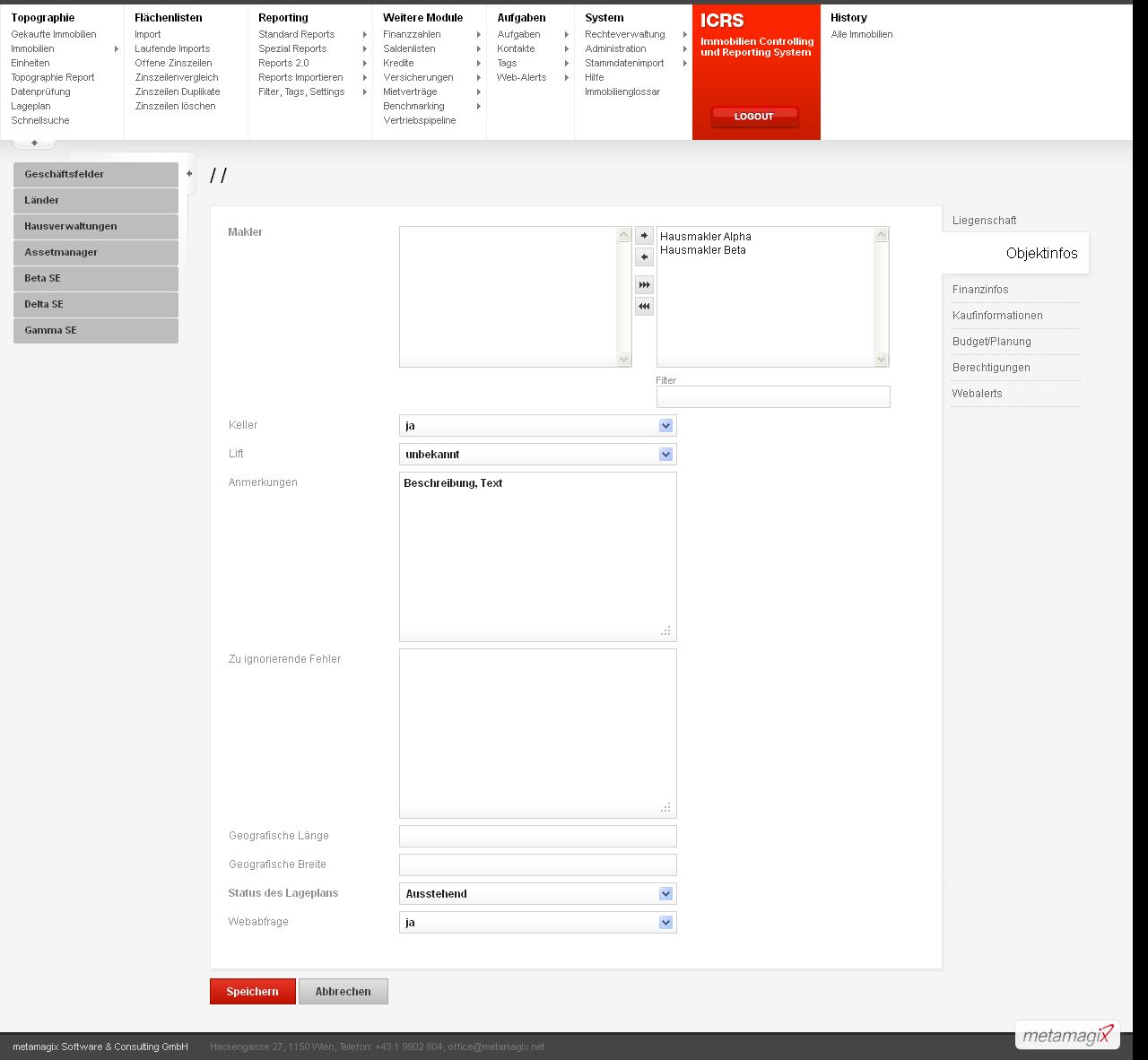The width and height of the screenshot is (1148, 1060).
Task: Select Hausmakler Beta in the list
Action: pos(703,250)
